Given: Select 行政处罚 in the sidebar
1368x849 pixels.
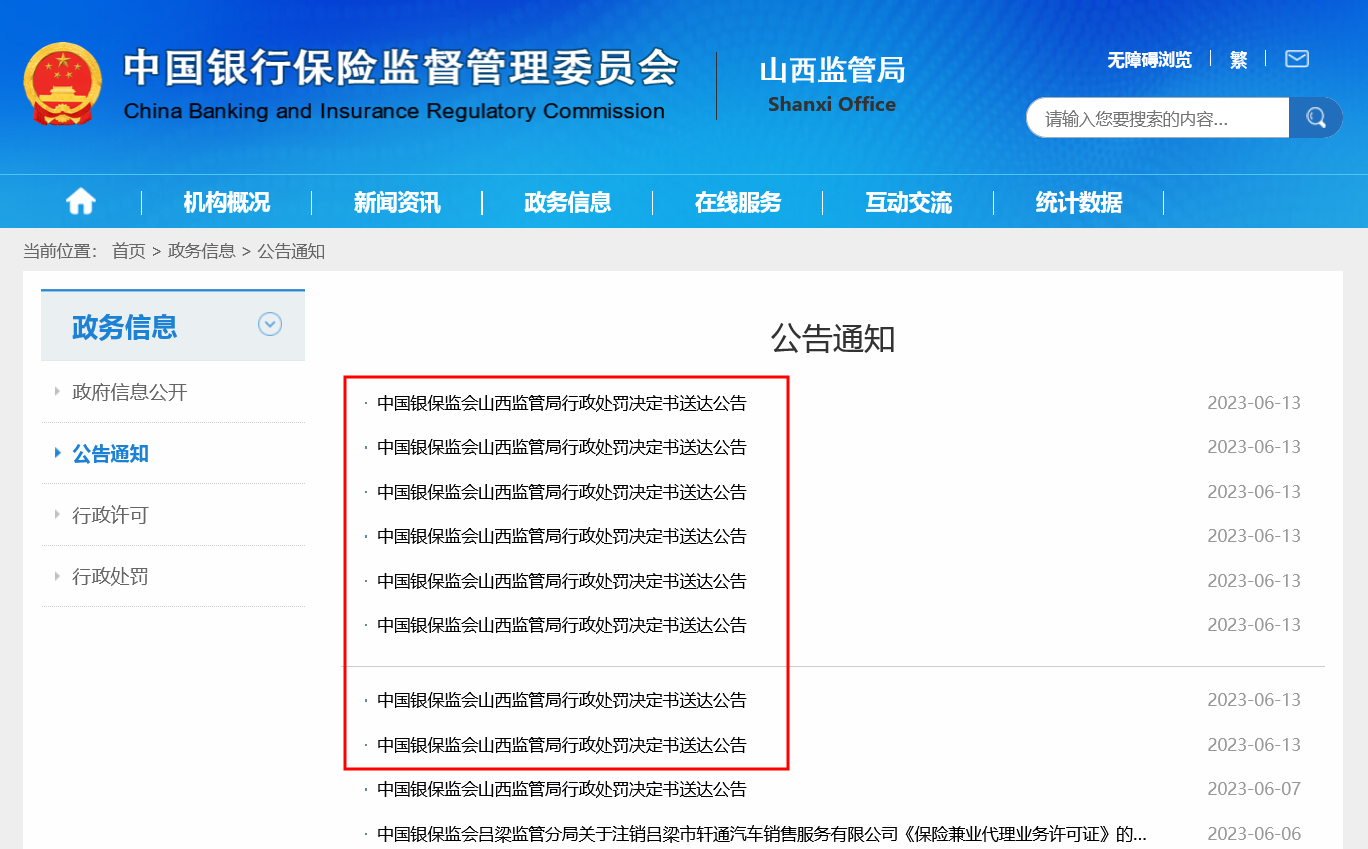Looking at the screenshot, I should [110, 576].
